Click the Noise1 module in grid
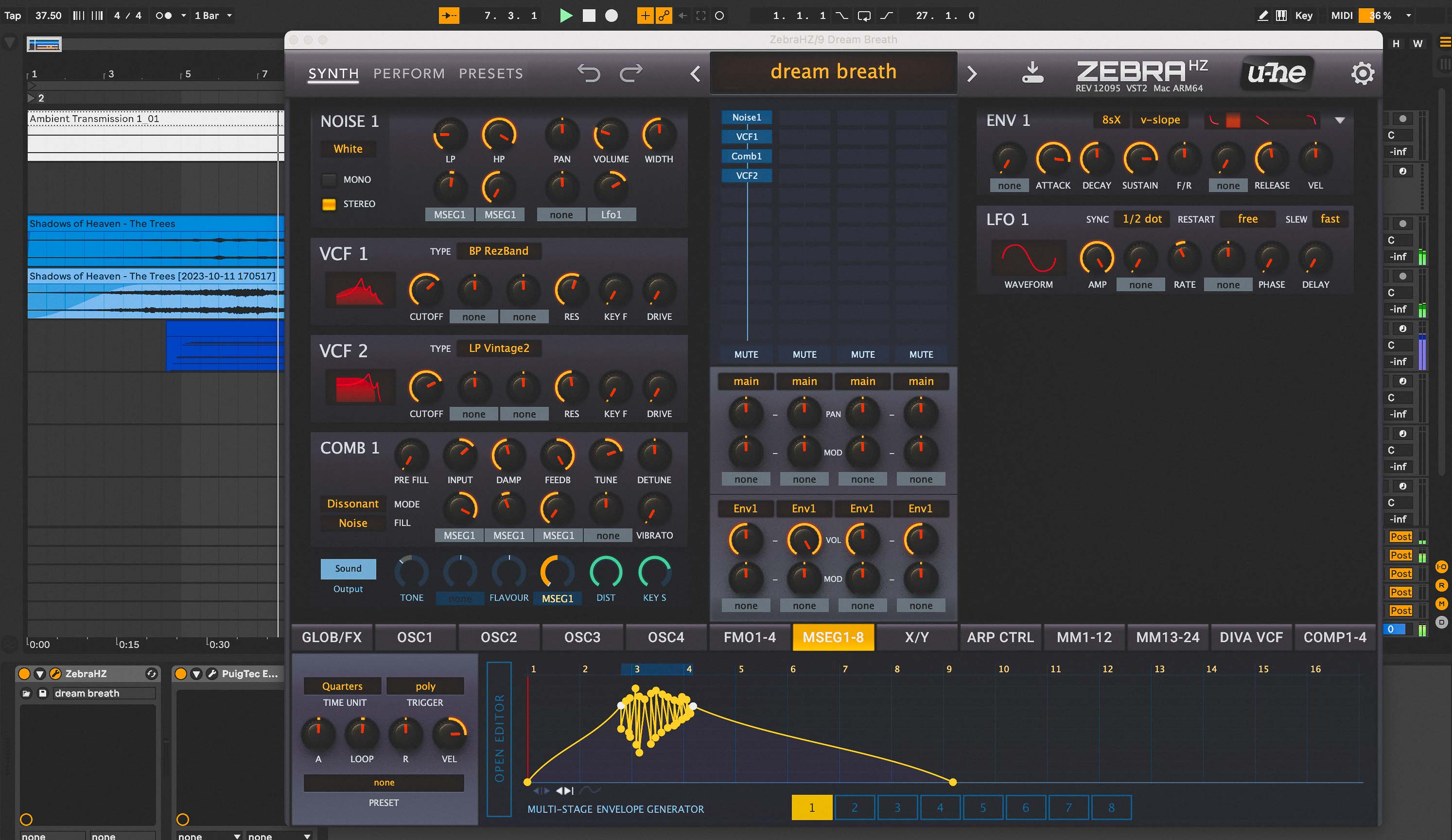1452x840 pixels. point(747,118)
